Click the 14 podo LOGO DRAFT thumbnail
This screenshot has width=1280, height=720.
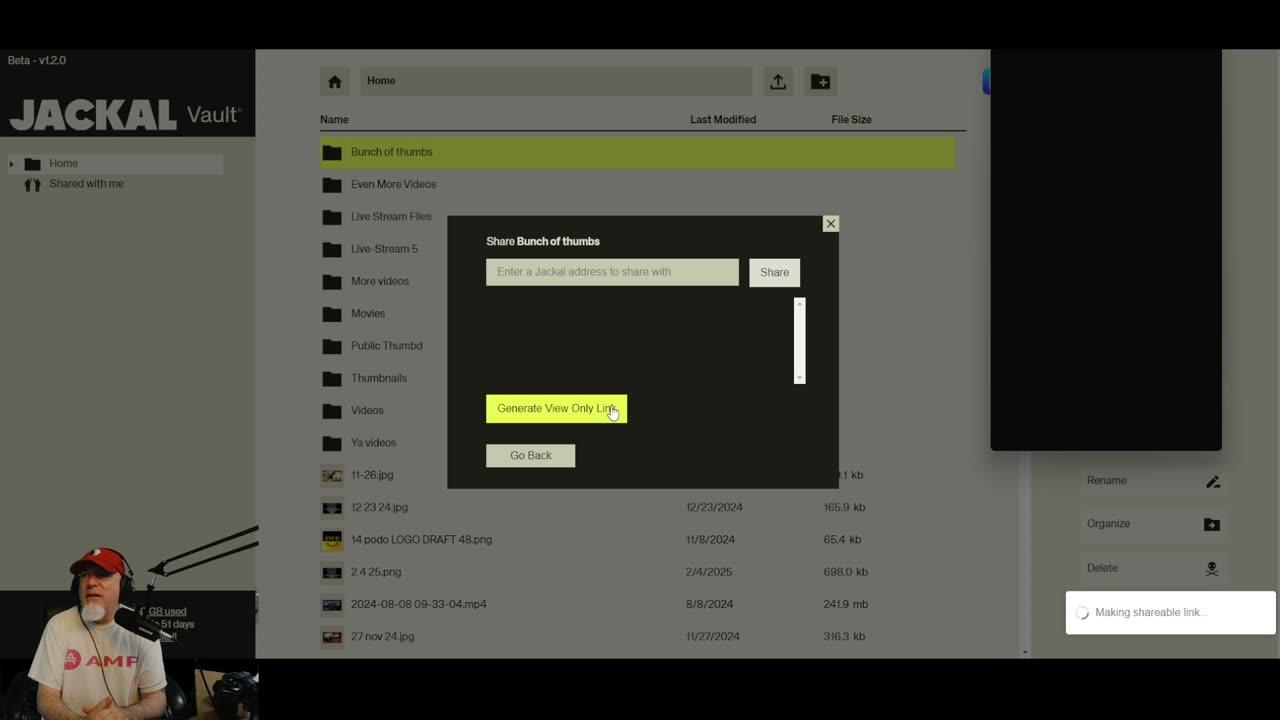click(332, 540)
